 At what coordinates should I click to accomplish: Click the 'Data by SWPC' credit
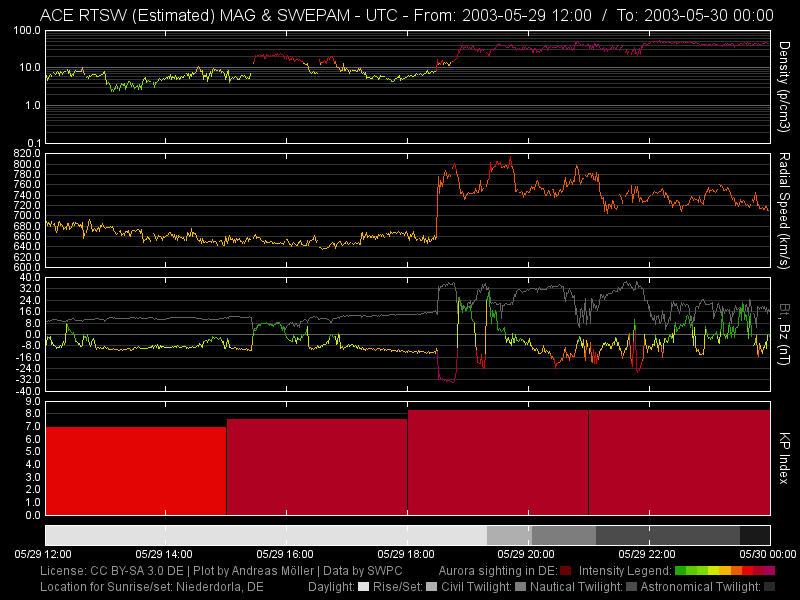pos(363,571)
